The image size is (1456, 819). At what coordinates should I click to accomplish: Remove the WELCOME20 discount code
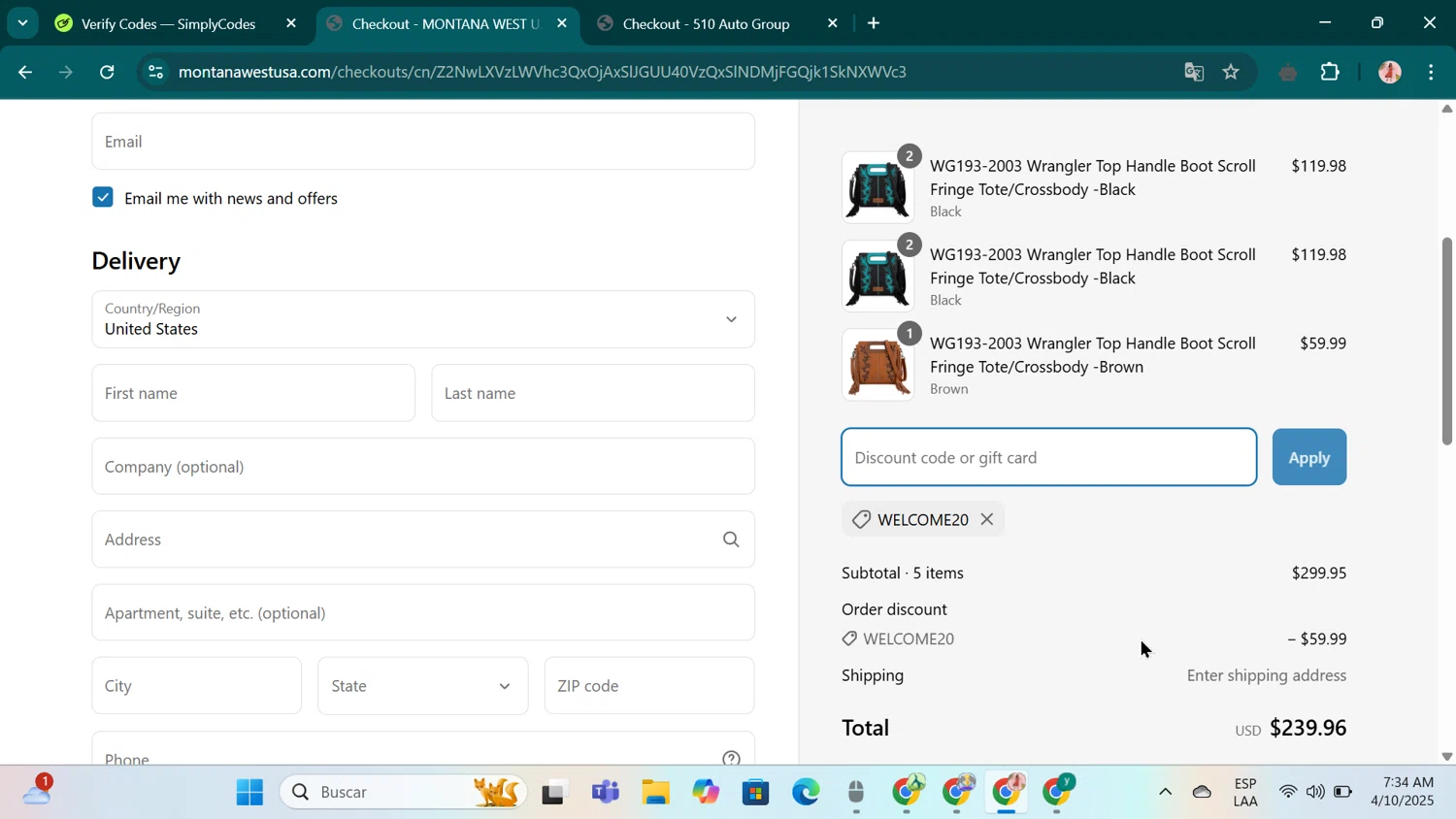point(987,519)
